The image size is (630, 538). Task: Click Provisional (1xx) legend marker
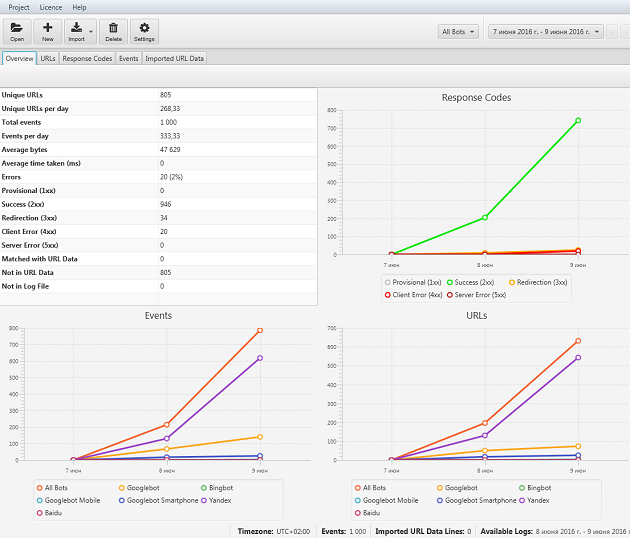[x=388, y=282]
